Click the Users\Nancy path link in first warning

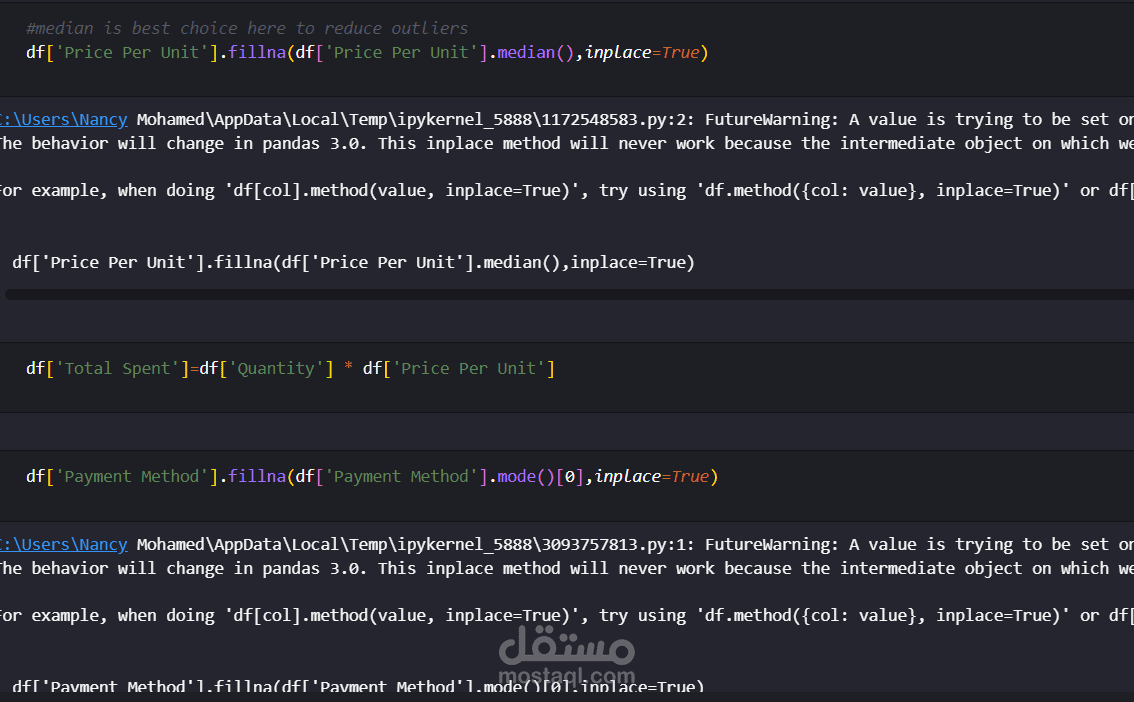coord(64,119)
